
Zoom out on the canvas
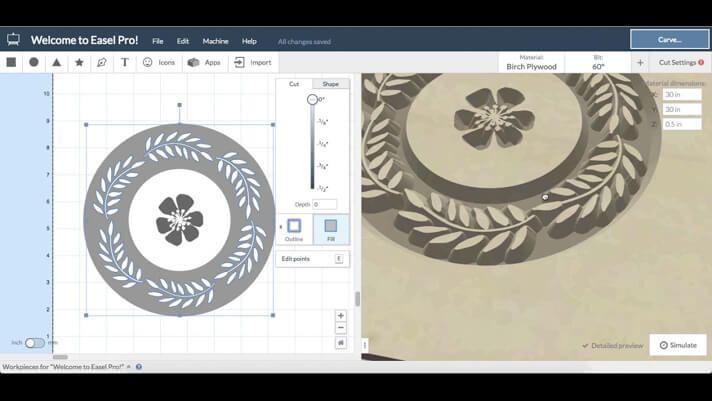(x=341, y=328)
